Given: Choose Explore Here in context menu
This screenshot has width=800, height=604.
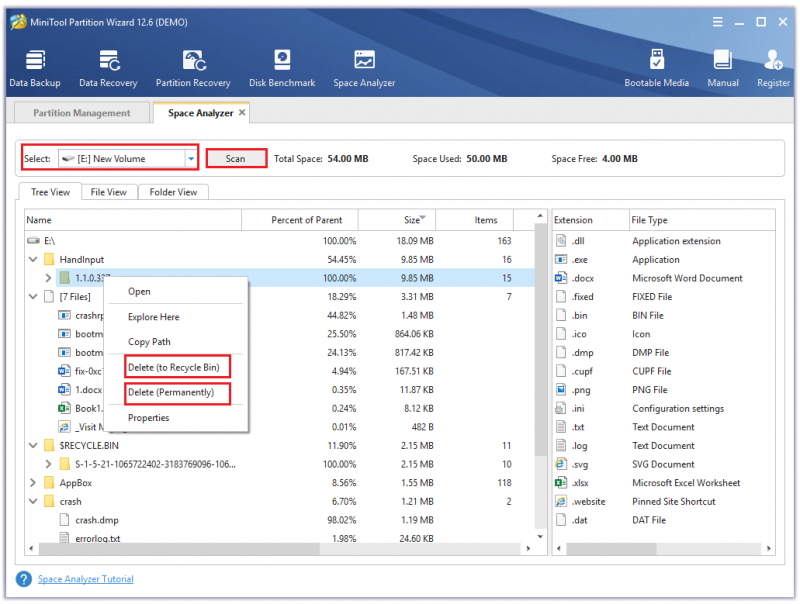Looking at the screenshot, I should point(176,317).
